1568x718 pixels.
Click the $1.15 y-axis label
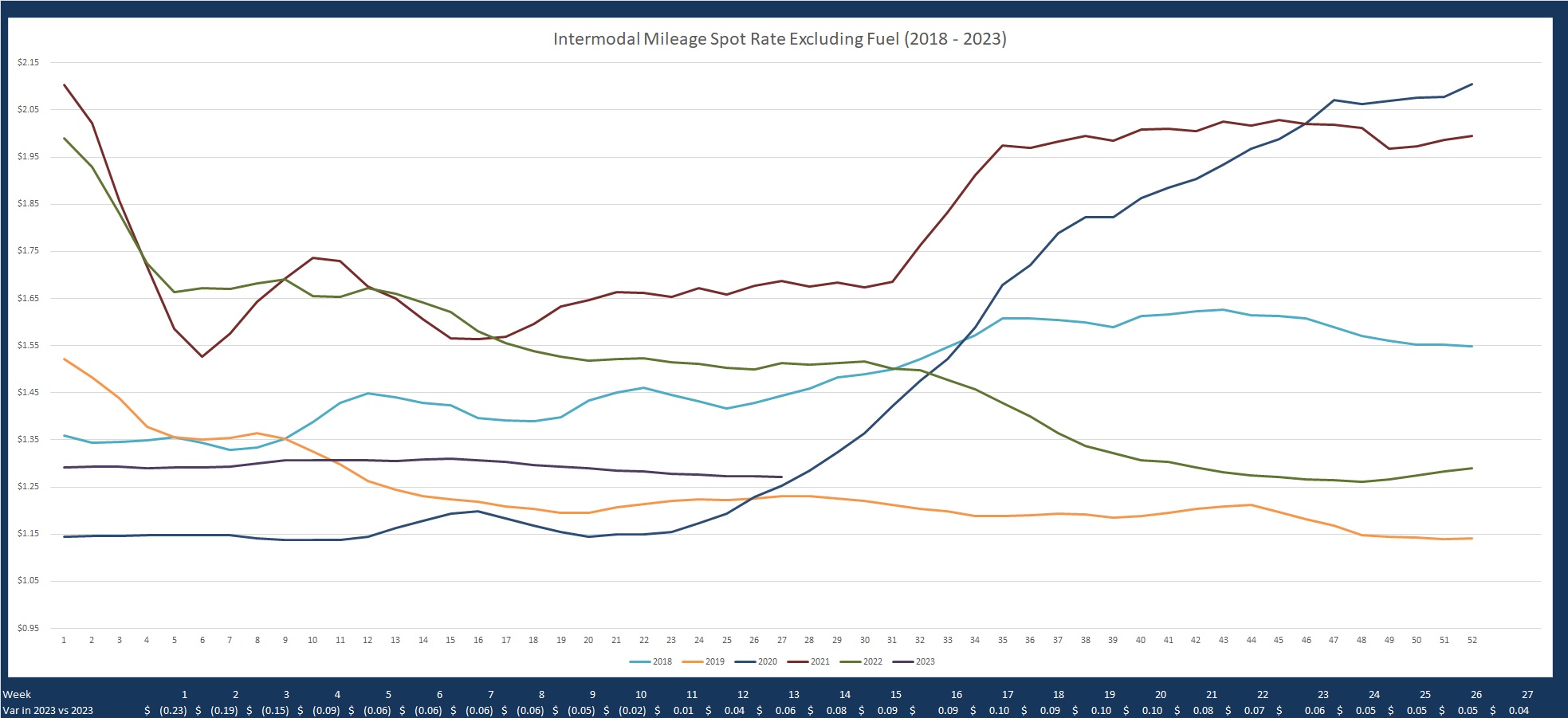coord(28,533)
